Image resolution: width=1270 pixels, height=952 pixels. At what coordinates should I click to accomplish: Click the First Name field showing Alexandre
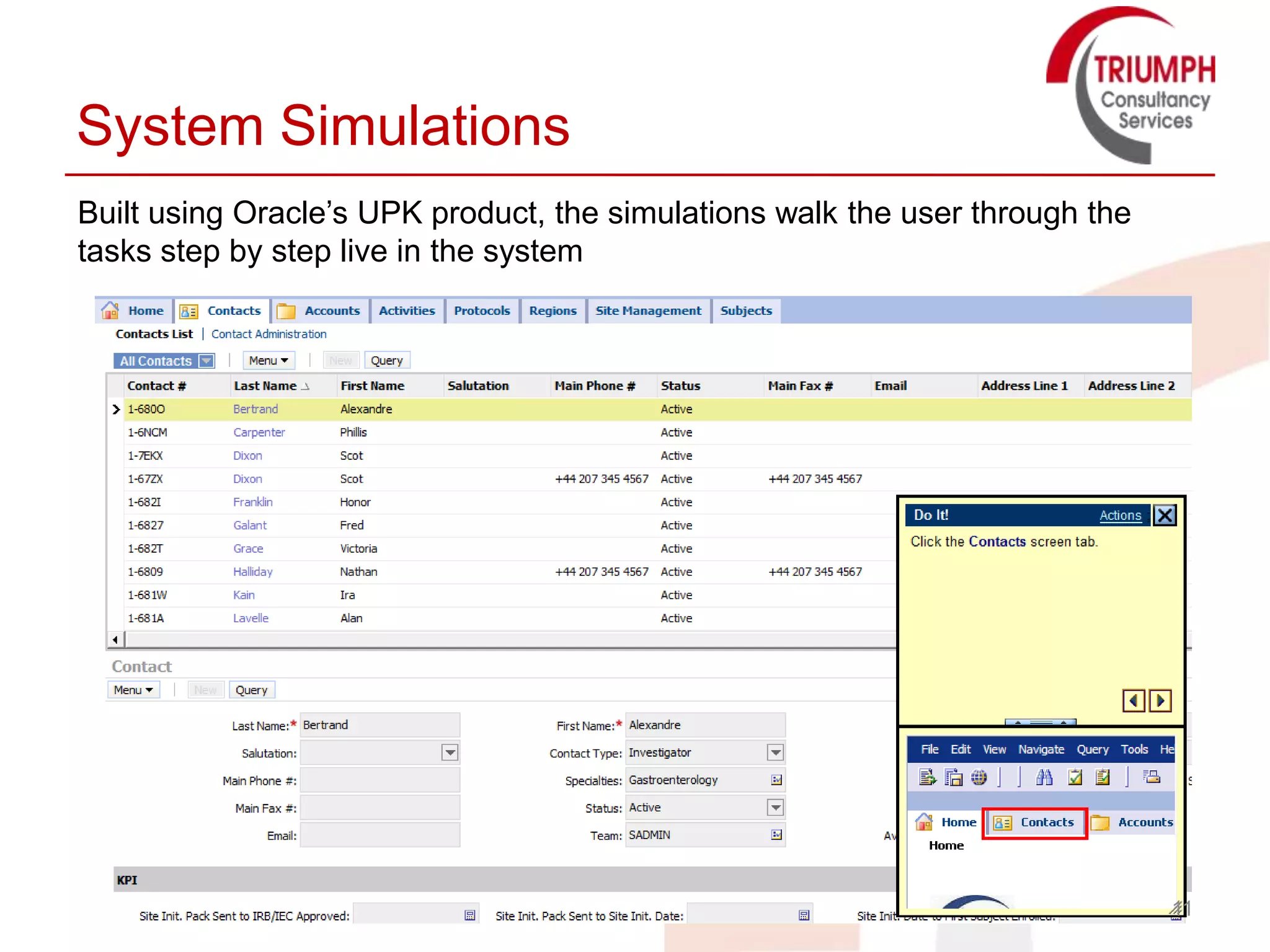(x=705, y=725)
